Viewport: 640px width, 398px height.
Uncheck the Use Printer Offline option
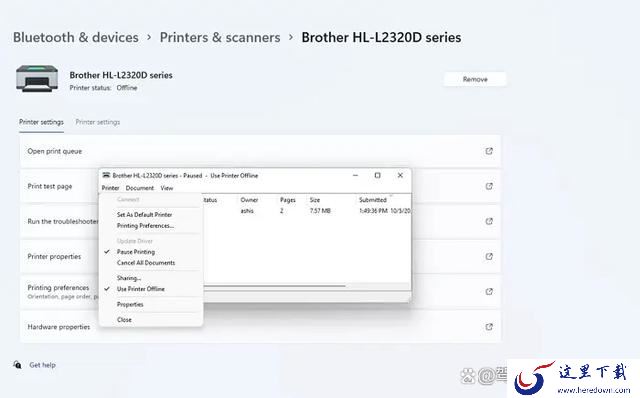[x=140, y=289]
